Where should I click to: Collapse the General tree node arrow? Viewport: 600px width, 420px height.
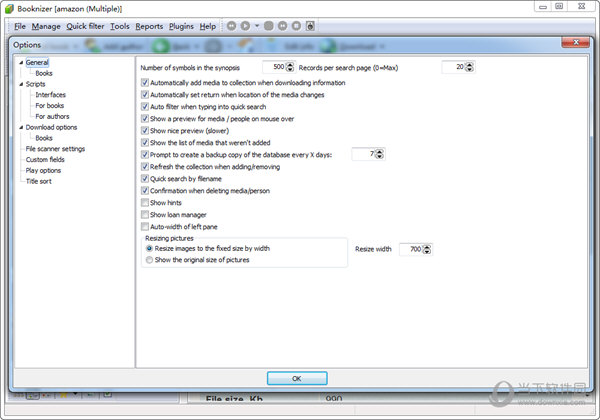pyautogui.click(x=21, y=62)
